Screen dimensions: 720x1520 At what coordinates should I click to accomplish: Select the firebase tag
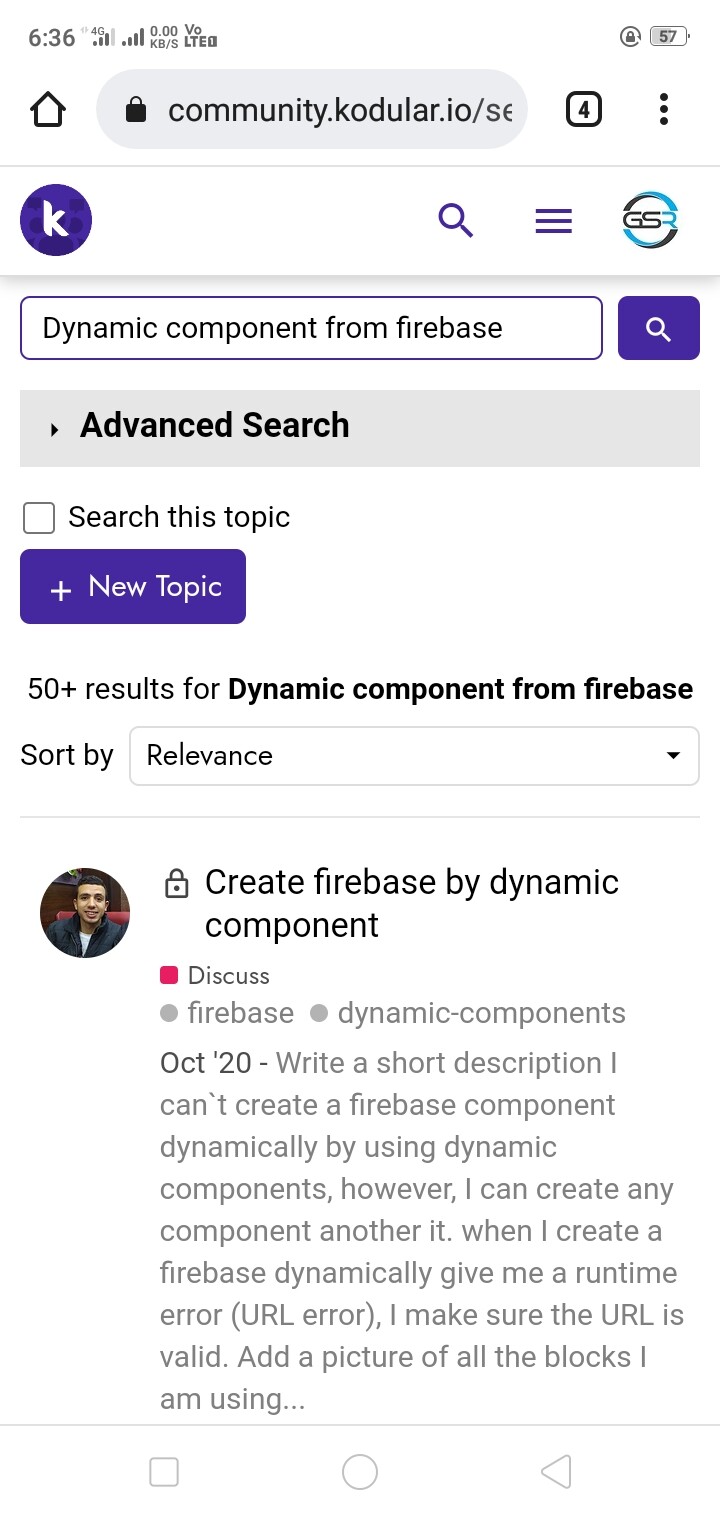coord(240,1013)
